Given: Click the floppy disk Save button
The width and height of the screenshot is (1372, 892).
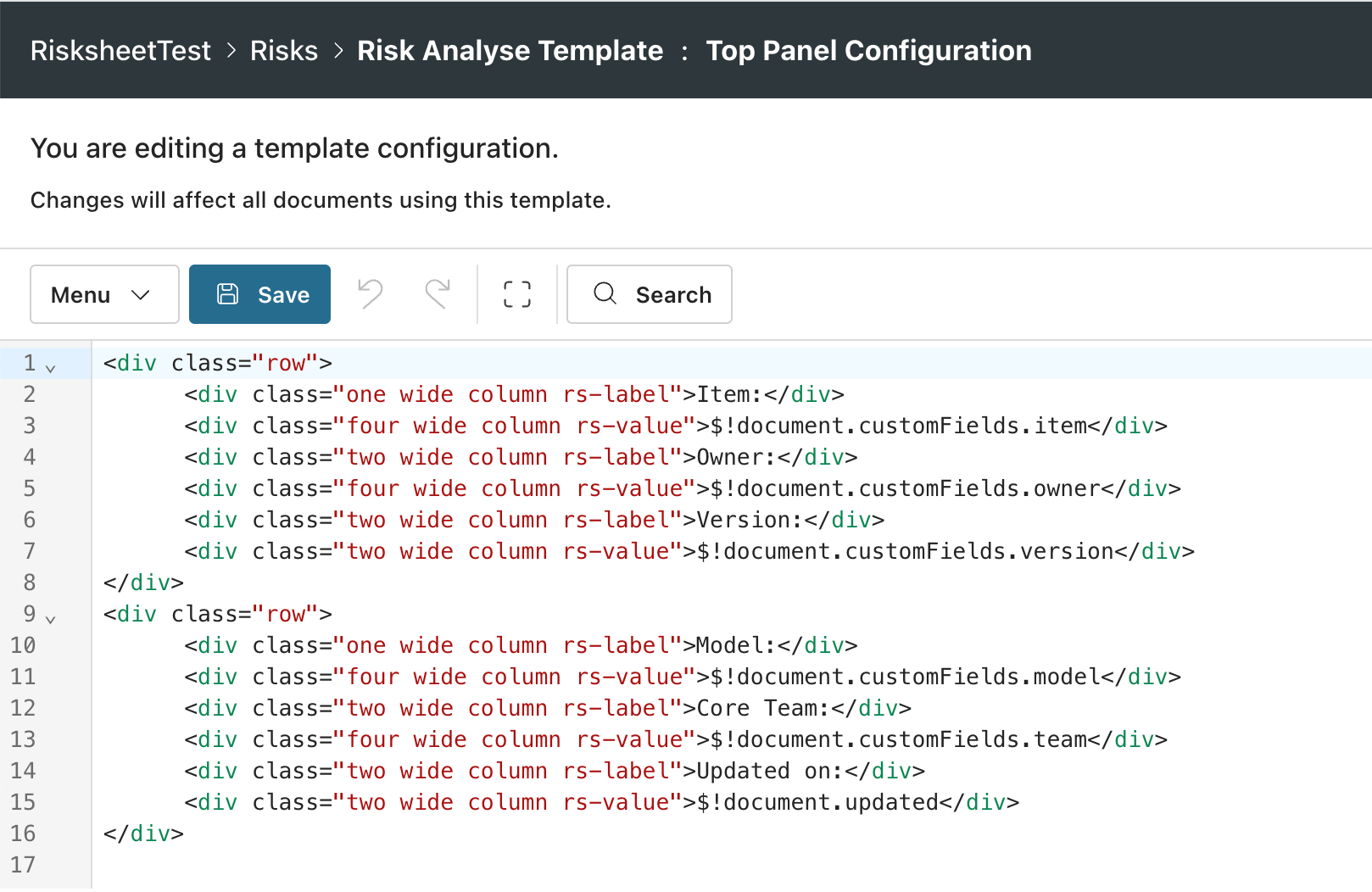Looking at the screenshot, I should (x=259, y=294).
